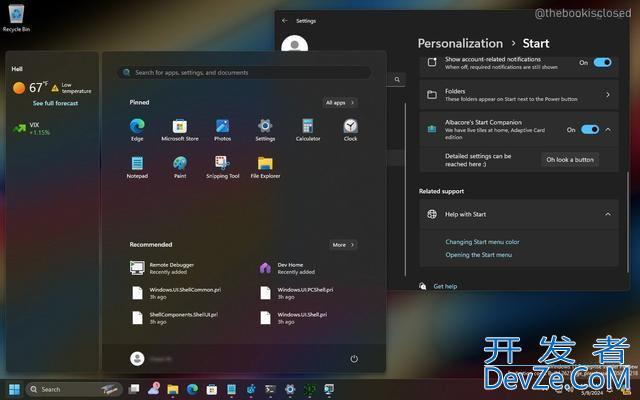This screenshot has height=400, width=640.
Task: Click the Settings page vertical scrollbar
Action: [628, 222]
